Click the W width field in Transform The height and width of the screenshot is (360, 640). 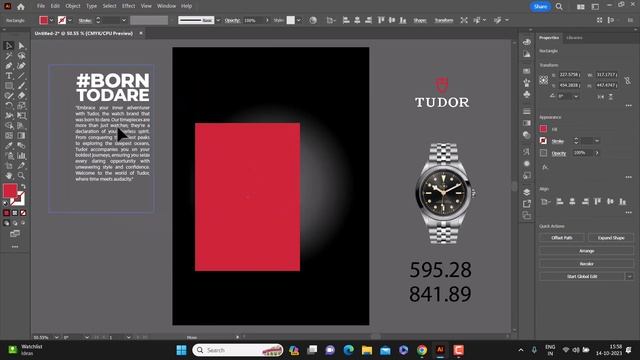pyautogui.click(x=607, y=75)
